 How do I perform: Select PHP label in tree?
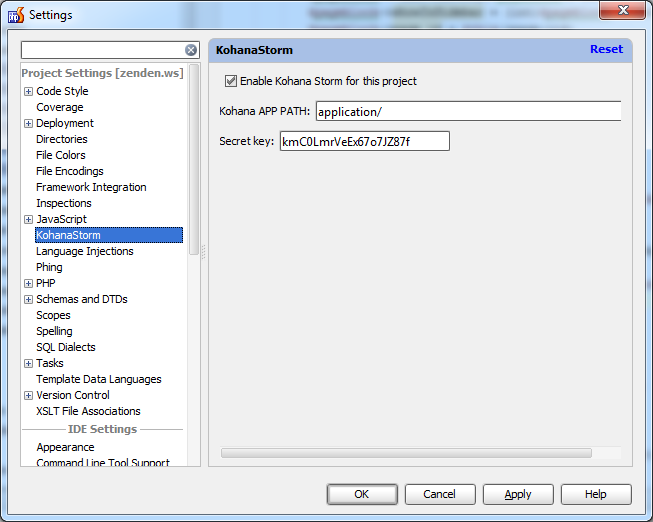coord(45,283)
